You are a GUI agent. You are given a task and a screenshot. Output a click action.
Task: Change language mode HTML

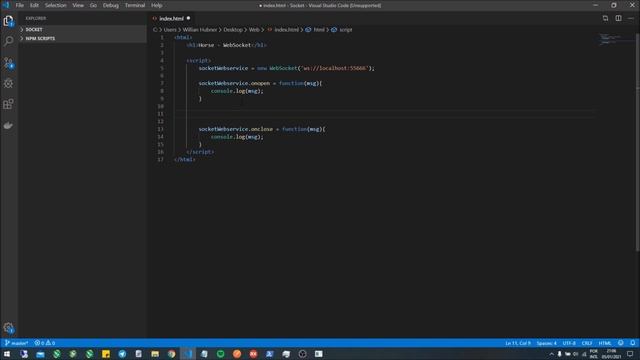coord(605,343)
